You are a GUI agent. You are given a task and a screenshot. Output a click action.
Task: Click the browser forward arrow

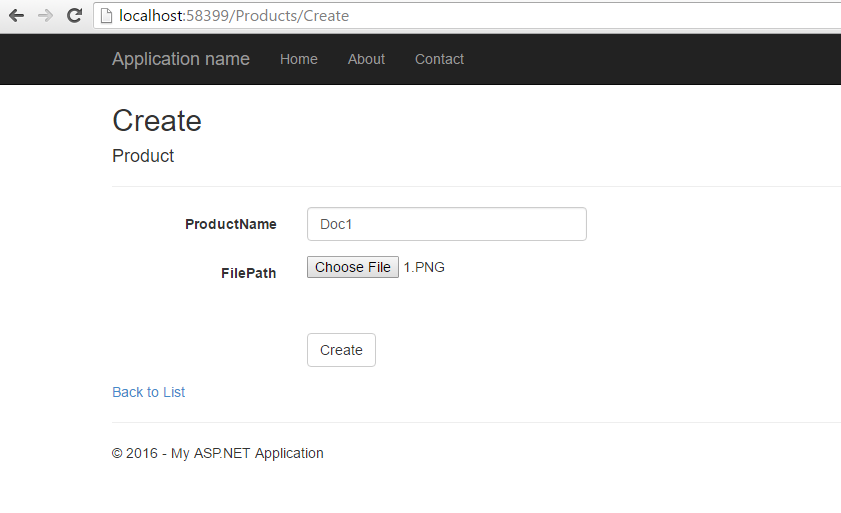(45, 16)
